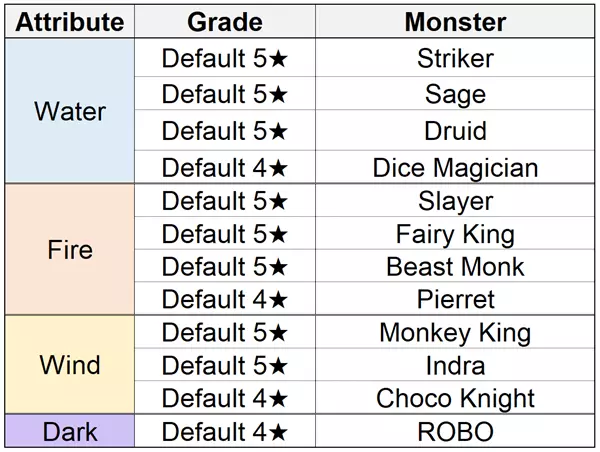This screenshot has width=600, height=452.
Task: Select the orange Fire attribute cell
Action: pyautogui.click(x=69, y=249)
